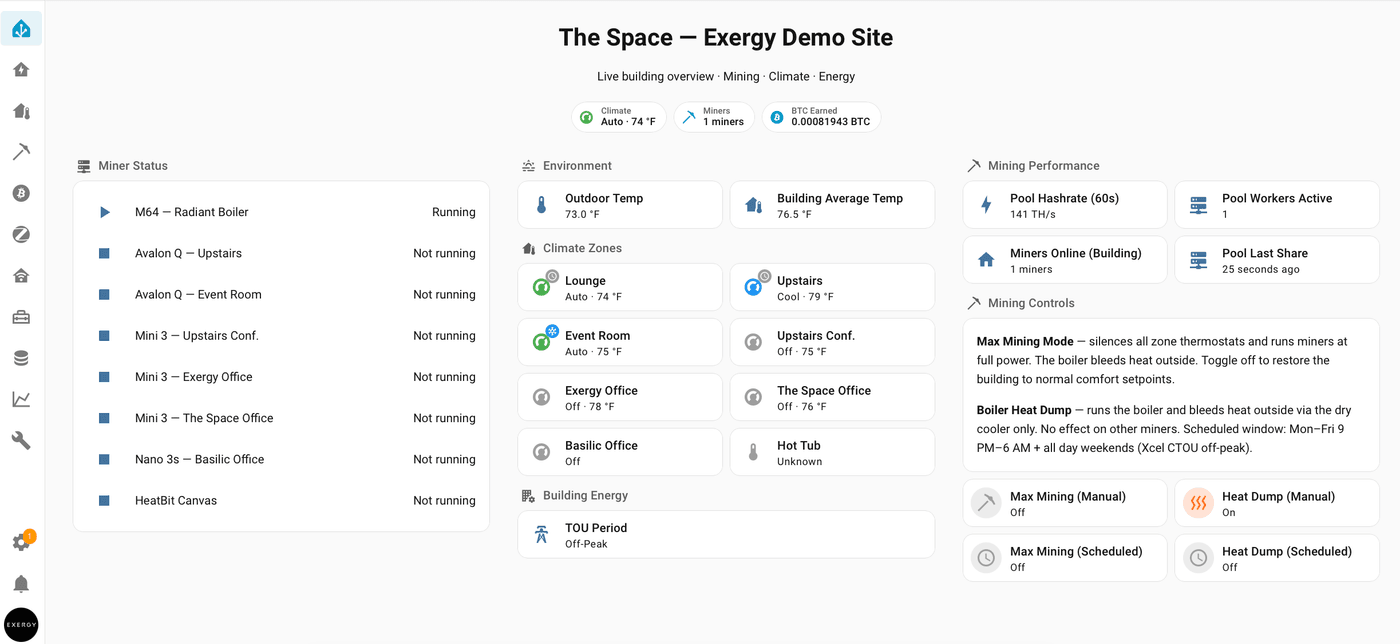Open the toolbox icon in sidebar
This screenshot has height=644, width=1400.
21,317
